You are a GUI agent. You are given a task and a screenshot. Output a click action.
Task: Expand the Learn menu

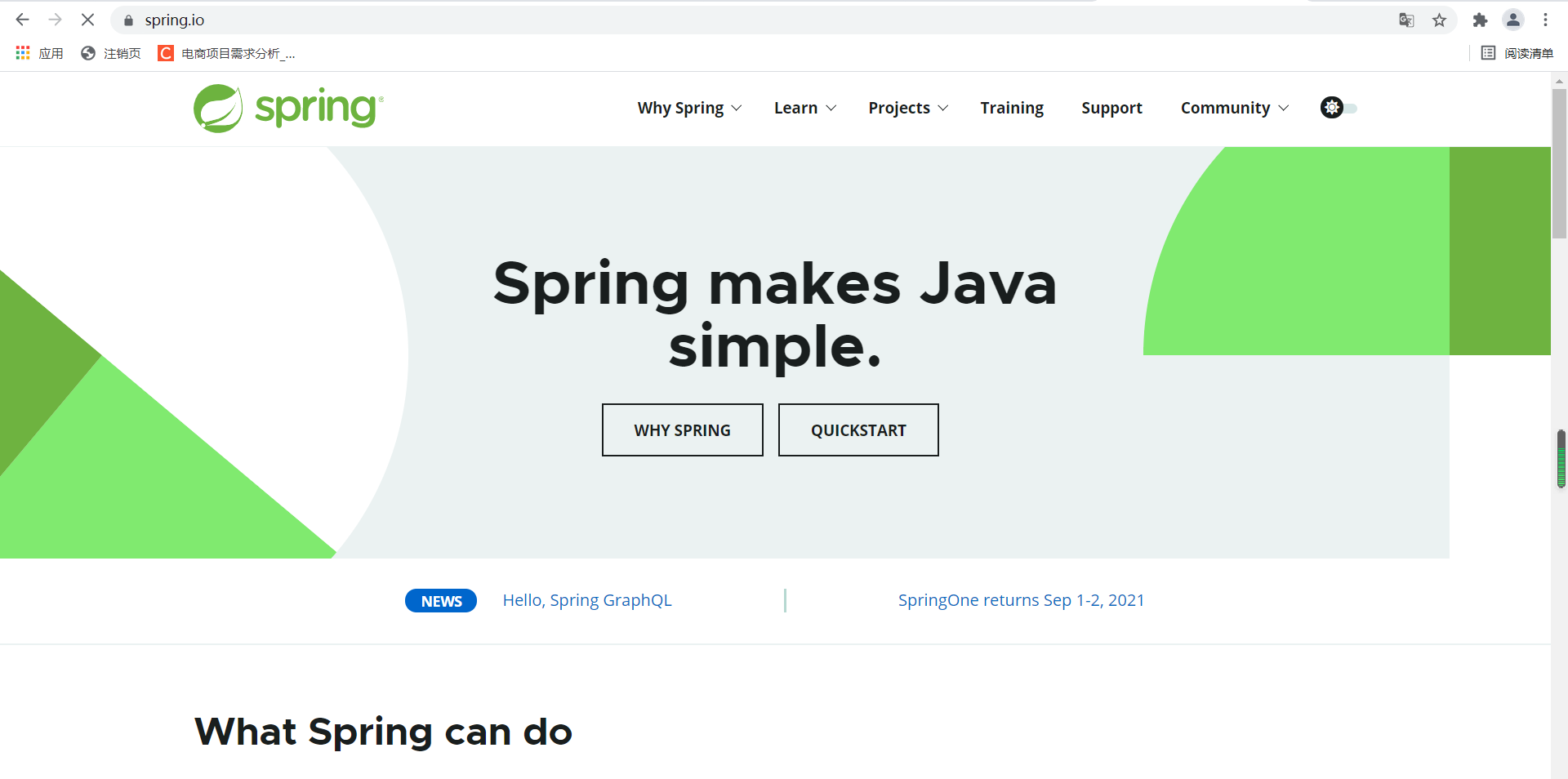click(805, 108)
